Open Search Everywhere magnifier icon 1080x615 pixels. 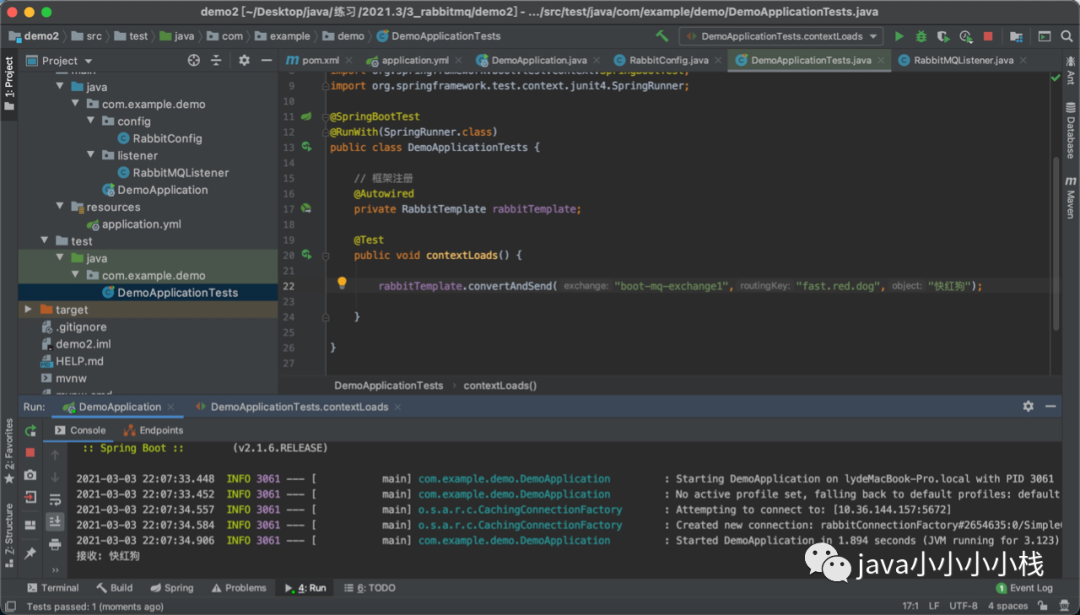tap(1067, 36)
